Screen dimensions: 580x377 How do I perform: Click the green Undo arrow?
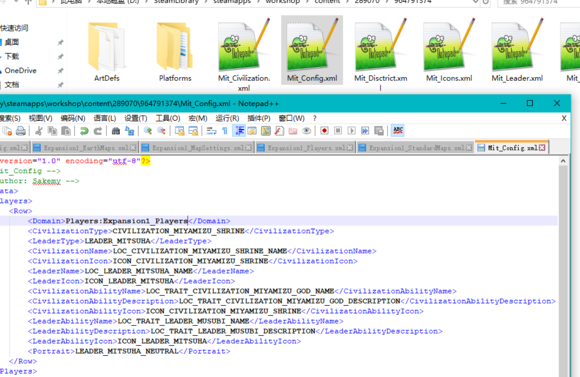click(84, 131)
